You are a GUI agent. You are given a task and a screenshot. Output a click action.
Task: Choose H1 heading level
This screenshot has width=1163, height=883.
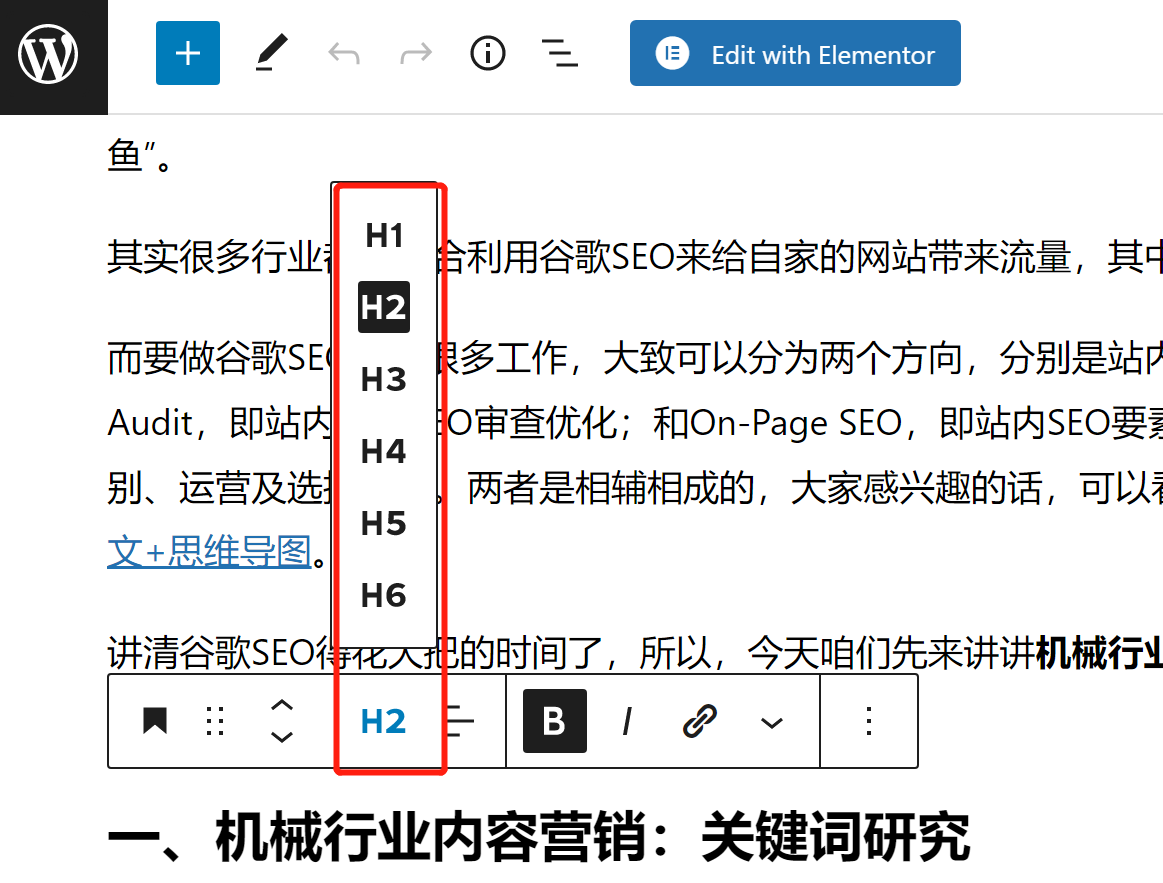384,236
